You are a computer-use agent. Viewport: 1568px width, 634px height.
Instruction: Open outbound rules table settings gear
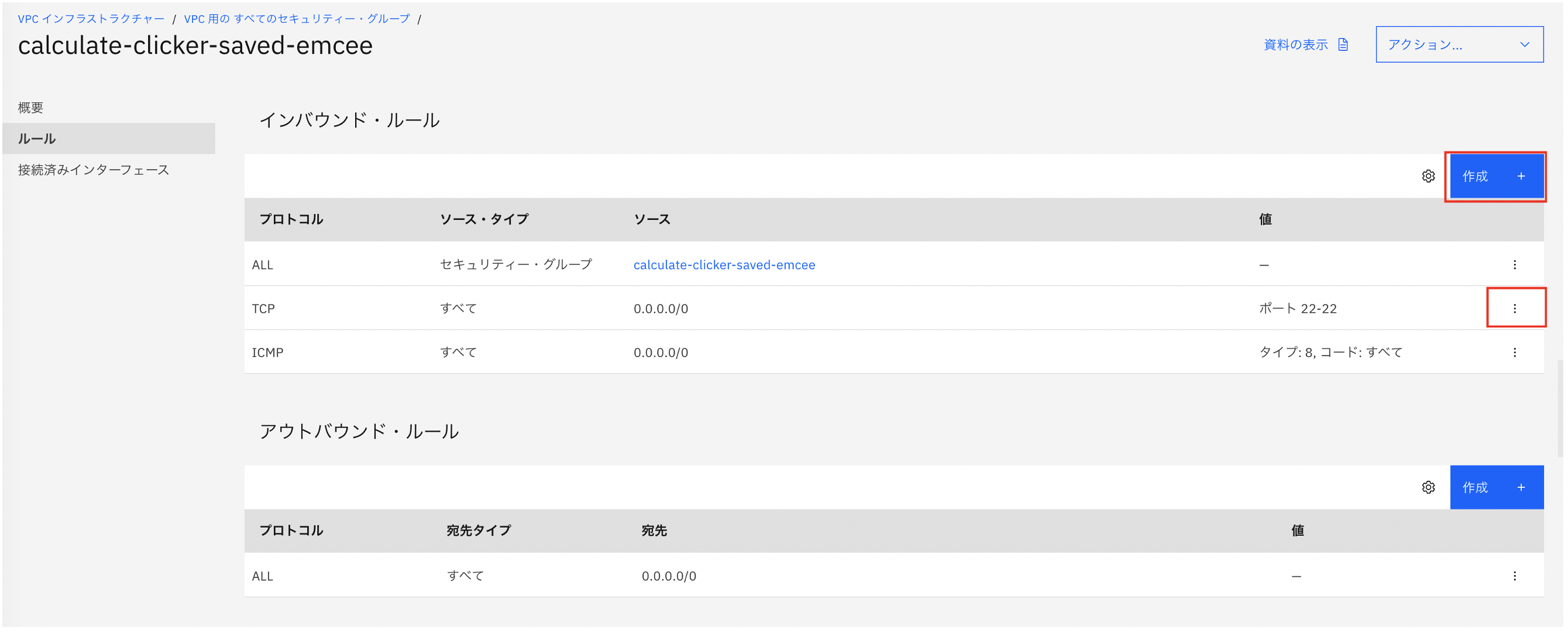tap(1428, 488)
